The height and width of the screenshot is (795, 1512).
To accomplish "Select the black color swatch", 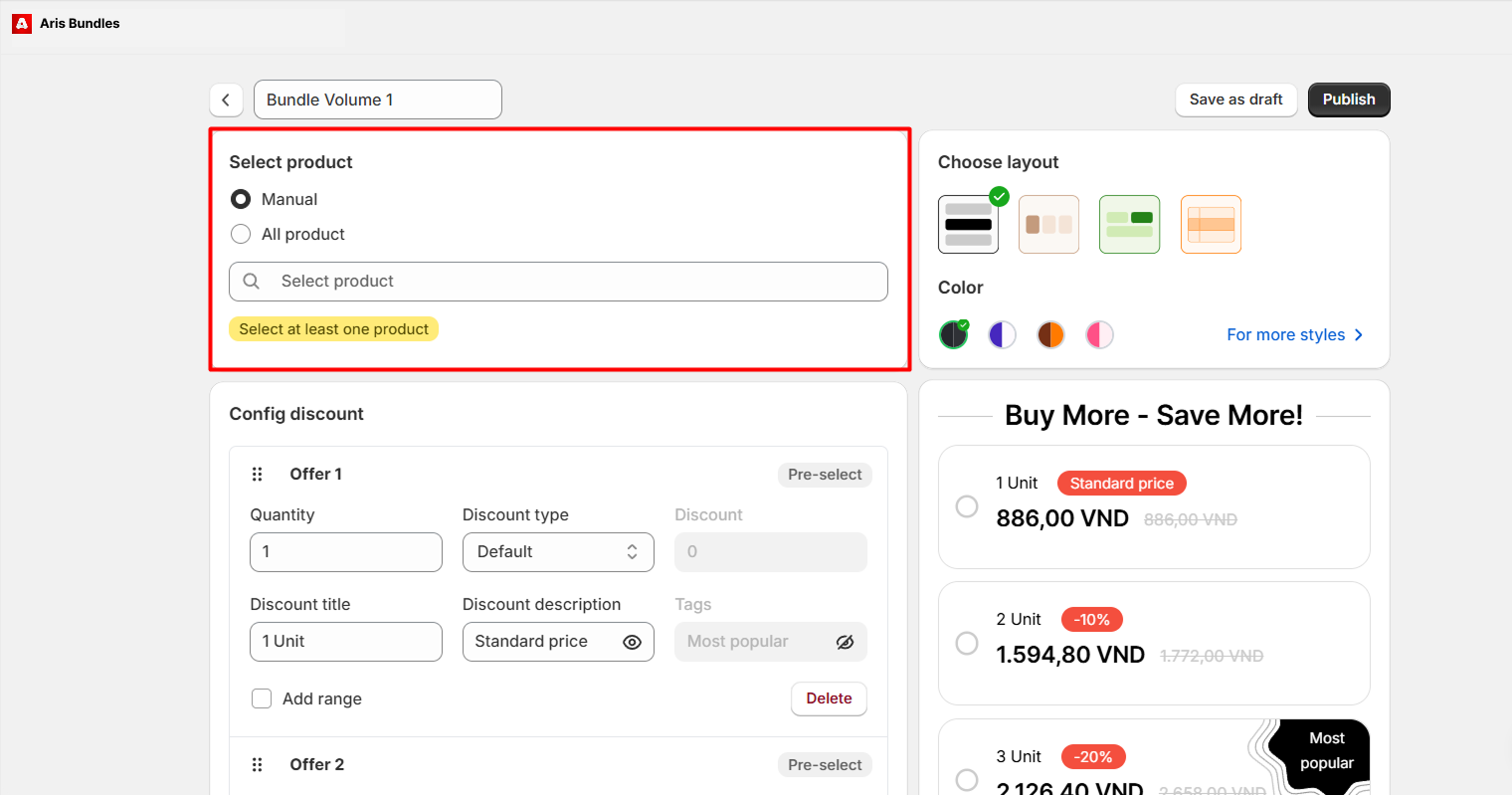I will pos(953,334).
